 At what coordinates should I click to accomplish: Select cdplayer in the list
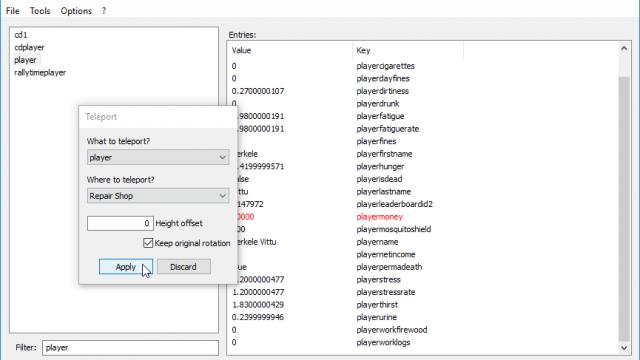pyautogui.click(x=29, y=48)
